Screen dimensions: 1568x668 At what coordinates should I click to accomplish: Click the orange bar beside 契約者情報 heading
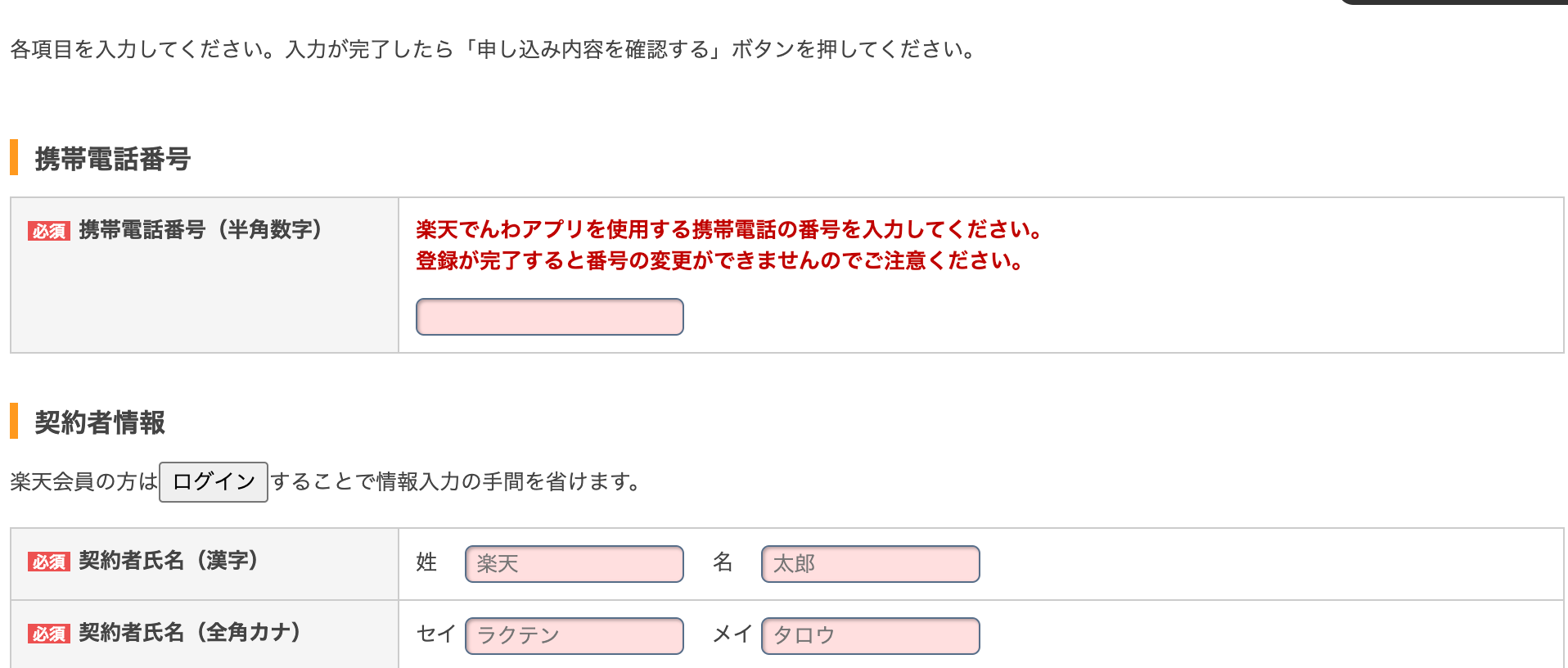point(14,421)
